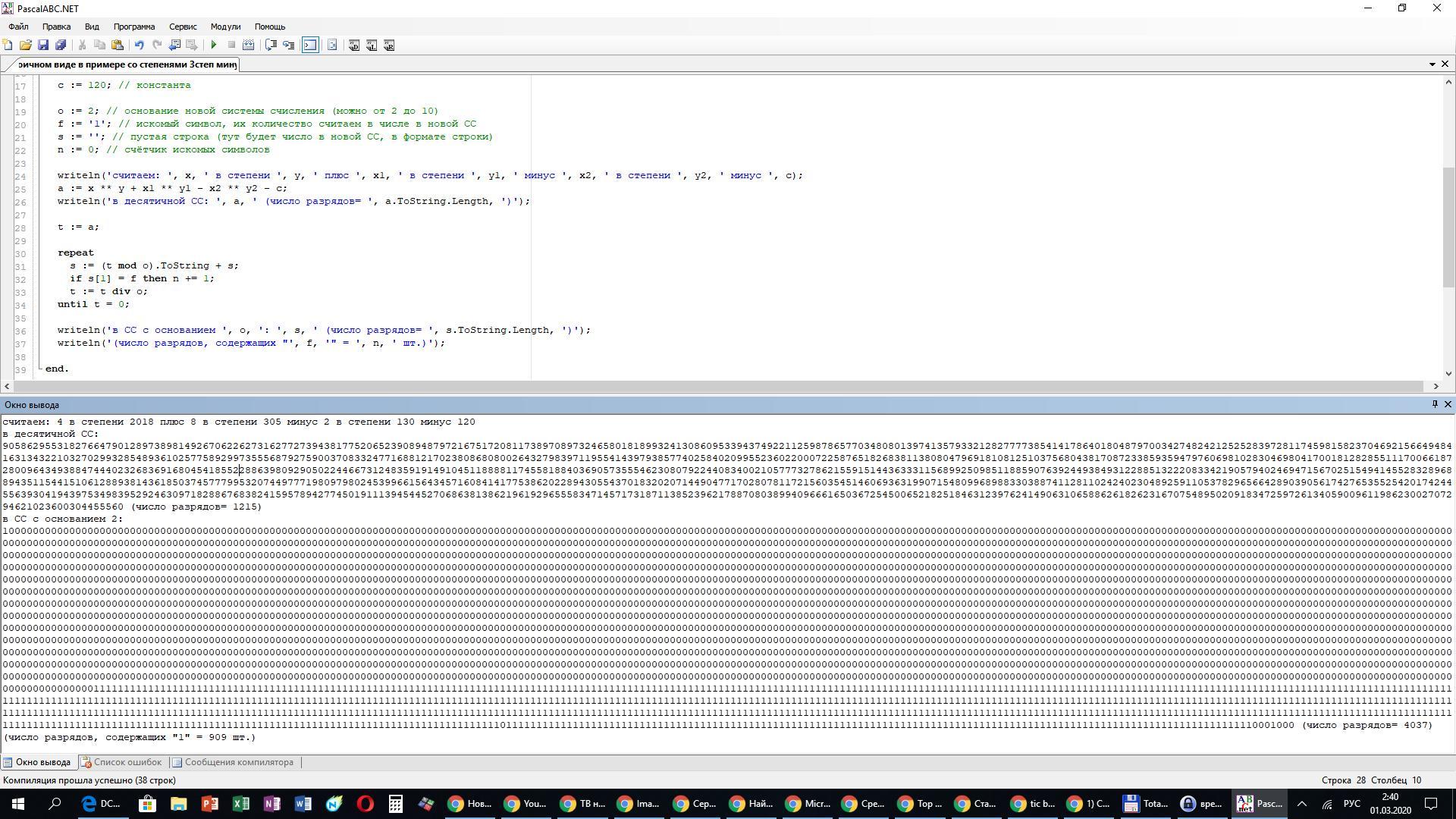1456x819 pixels.
Task: Toggle code formatting toolbar button
Action: point(332,45)
